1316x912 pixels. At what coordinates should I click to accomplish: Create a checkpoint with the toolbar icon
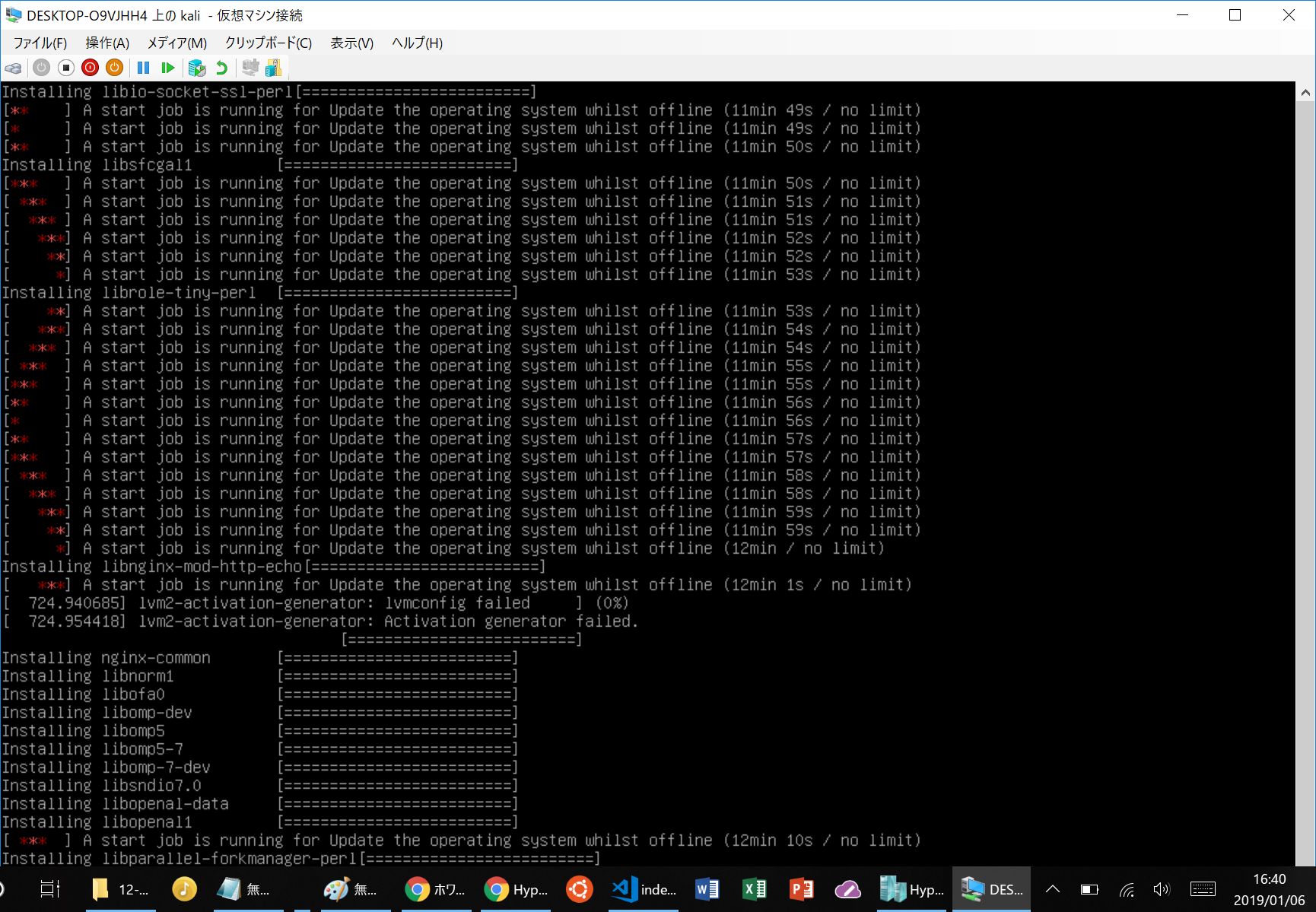click(x=197, y=68)
